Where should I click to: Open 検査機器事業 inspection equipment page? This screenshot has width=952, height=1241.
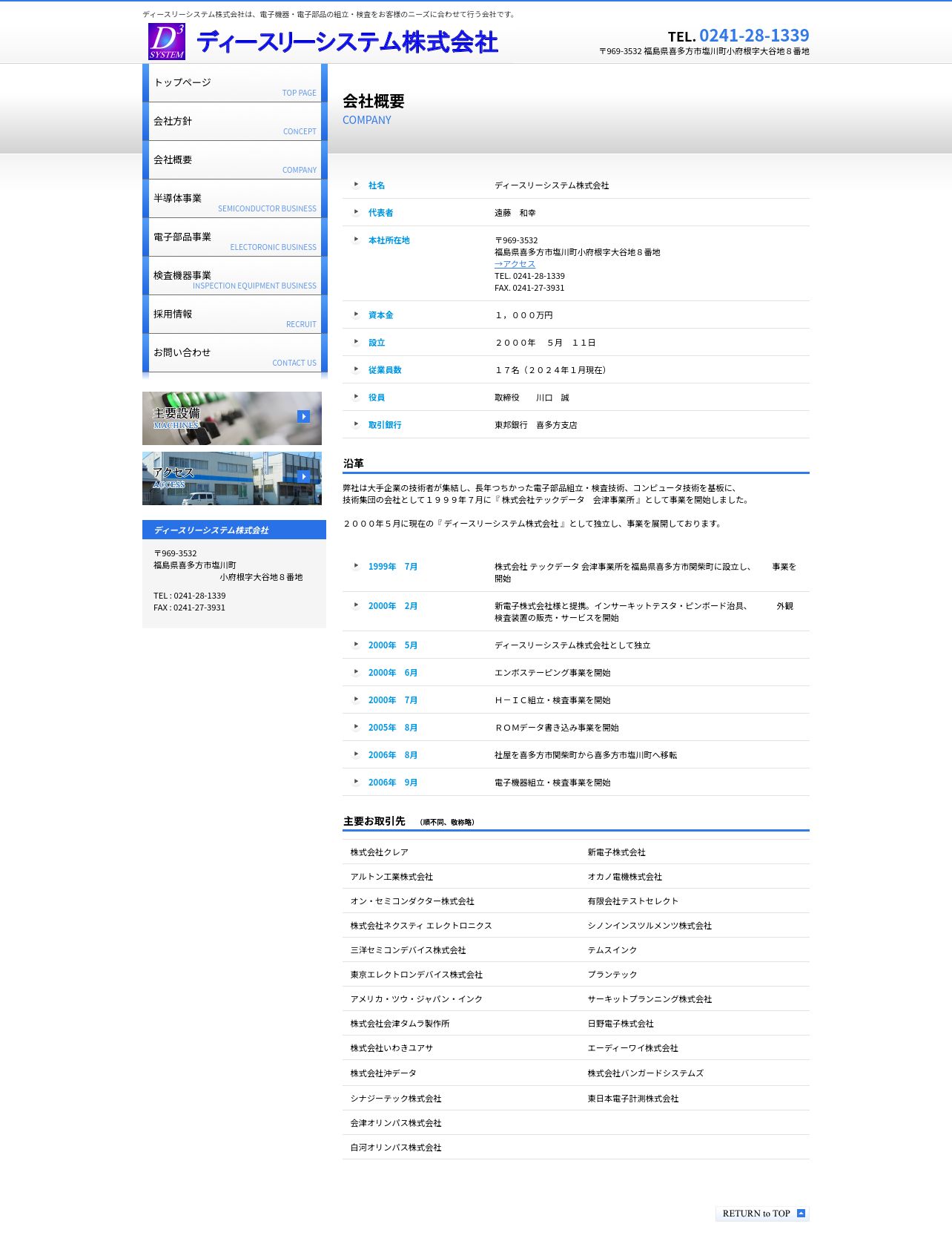coord(235,276)
